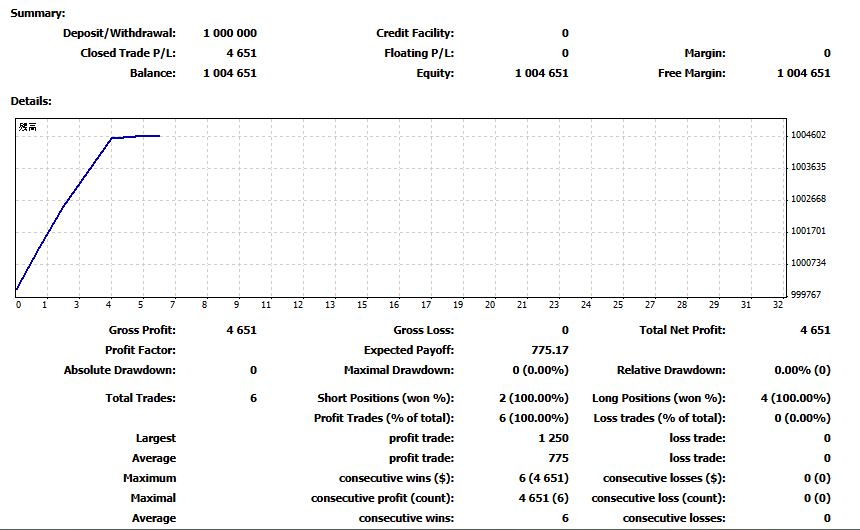Click the Balance value 1 004 651
Viewport: 860px width, 530px height.
tap(230, 73)
